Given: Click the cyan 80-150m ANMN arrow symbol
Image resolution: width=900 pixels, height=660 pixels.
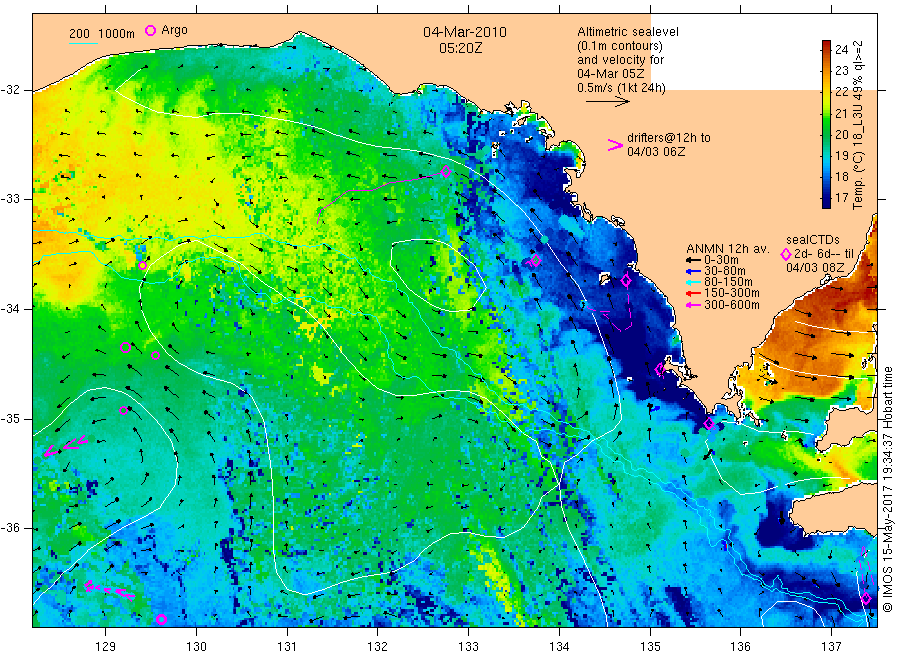Looking at the screenshot, I should pyautogui.click(x=693, y=282).
